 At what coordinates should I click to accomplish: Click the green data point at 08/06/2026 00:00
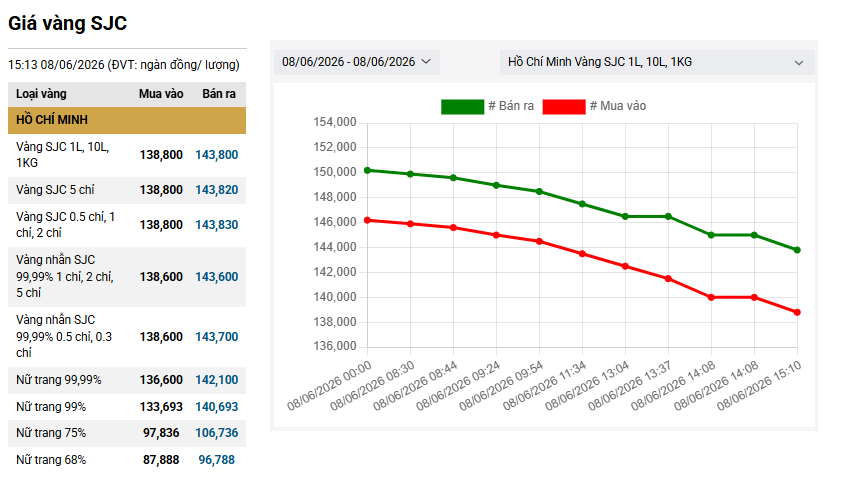point(367,171)
